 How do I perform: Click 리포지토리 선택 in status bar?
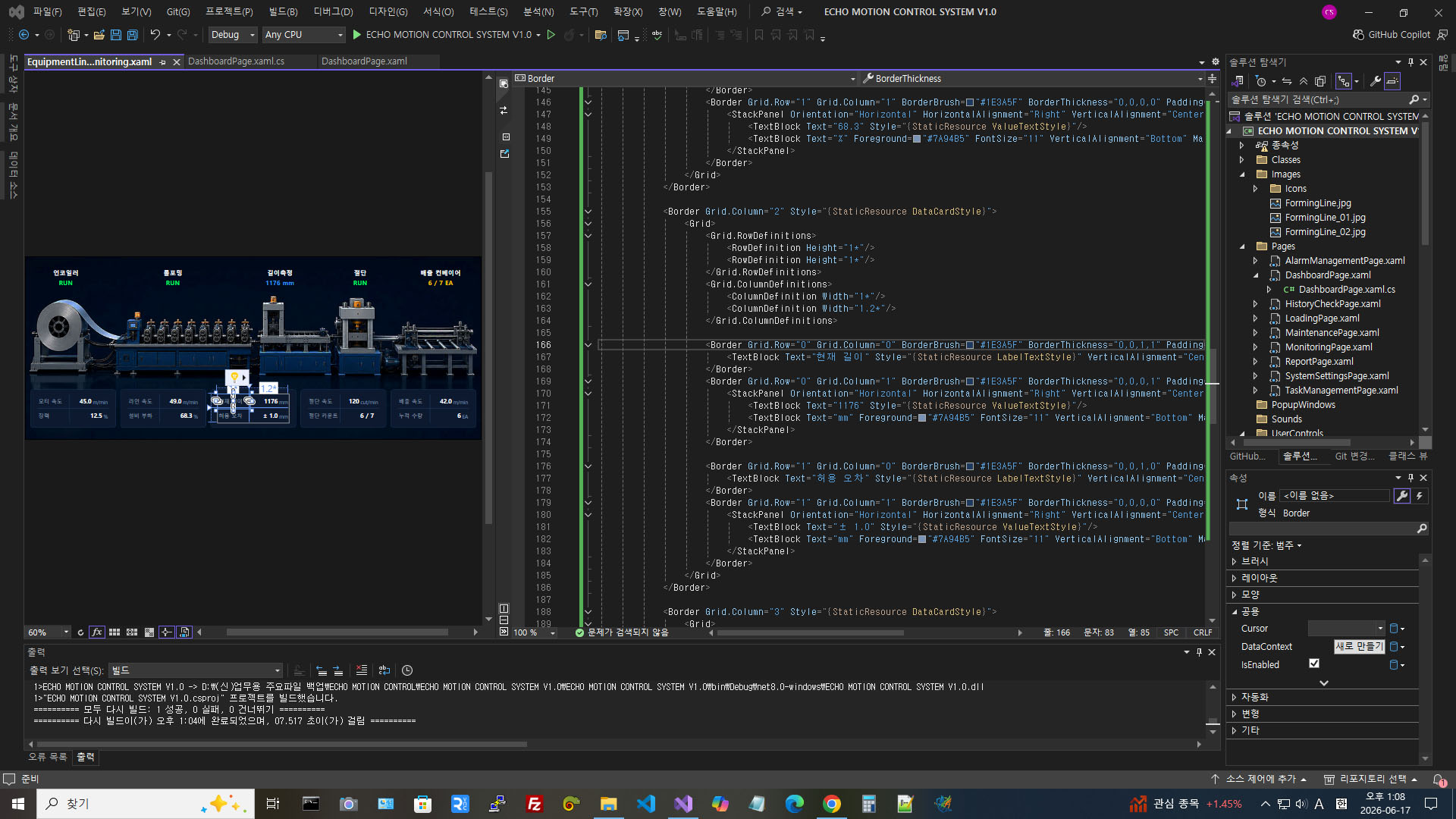pyautogui.click(x=1372, y=779)
